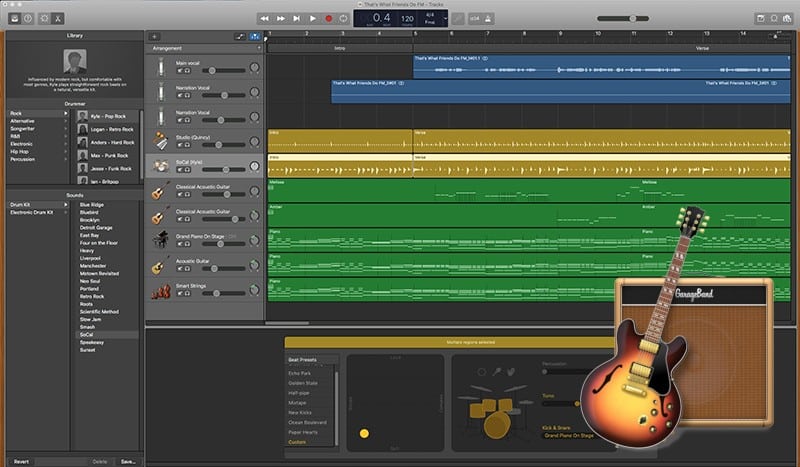Toggle Show Automation button
The image size is (800, 467).
coord(240,36)
